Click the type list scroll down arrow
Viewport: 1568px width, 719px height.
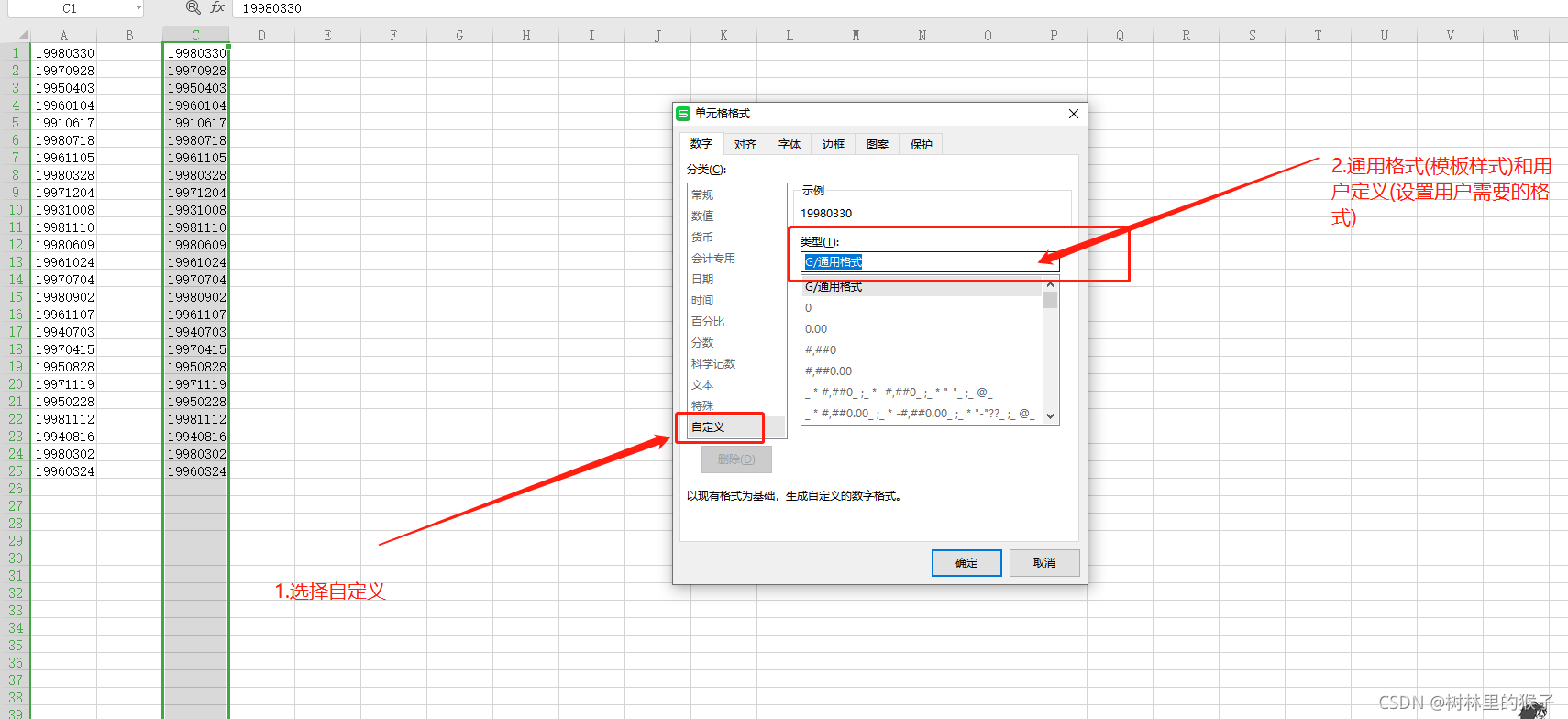click(1051, 416)
